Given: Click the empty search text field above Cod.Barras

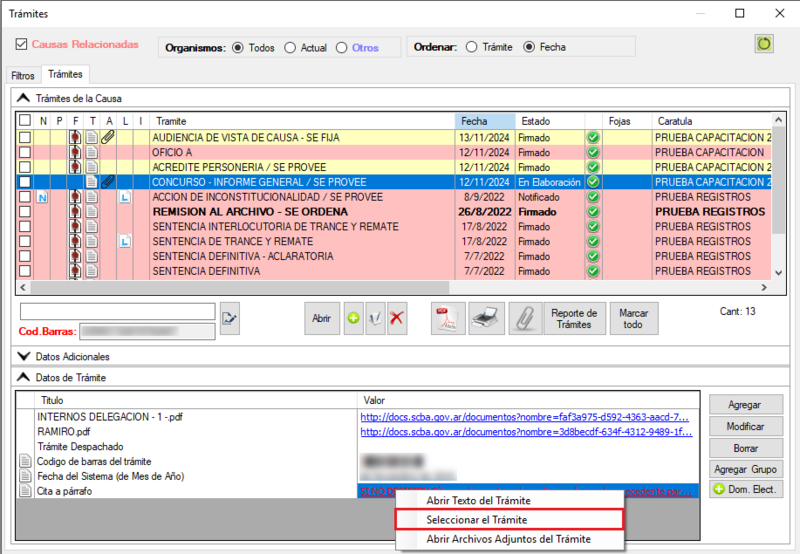Looking at the screenshot, I should [117, 311].
